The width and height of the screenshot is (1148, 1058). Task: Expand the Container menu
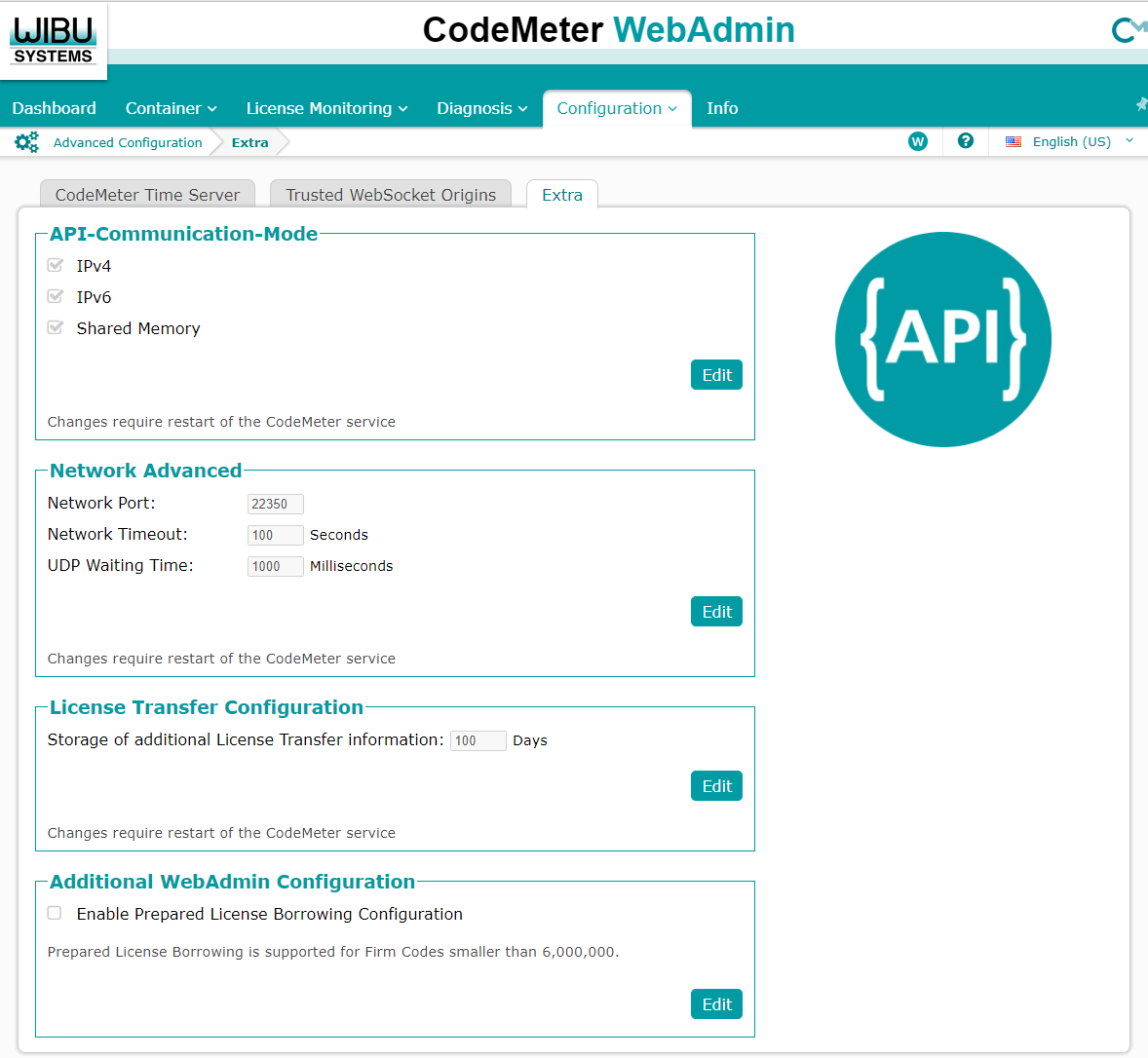tap(171, 108)
